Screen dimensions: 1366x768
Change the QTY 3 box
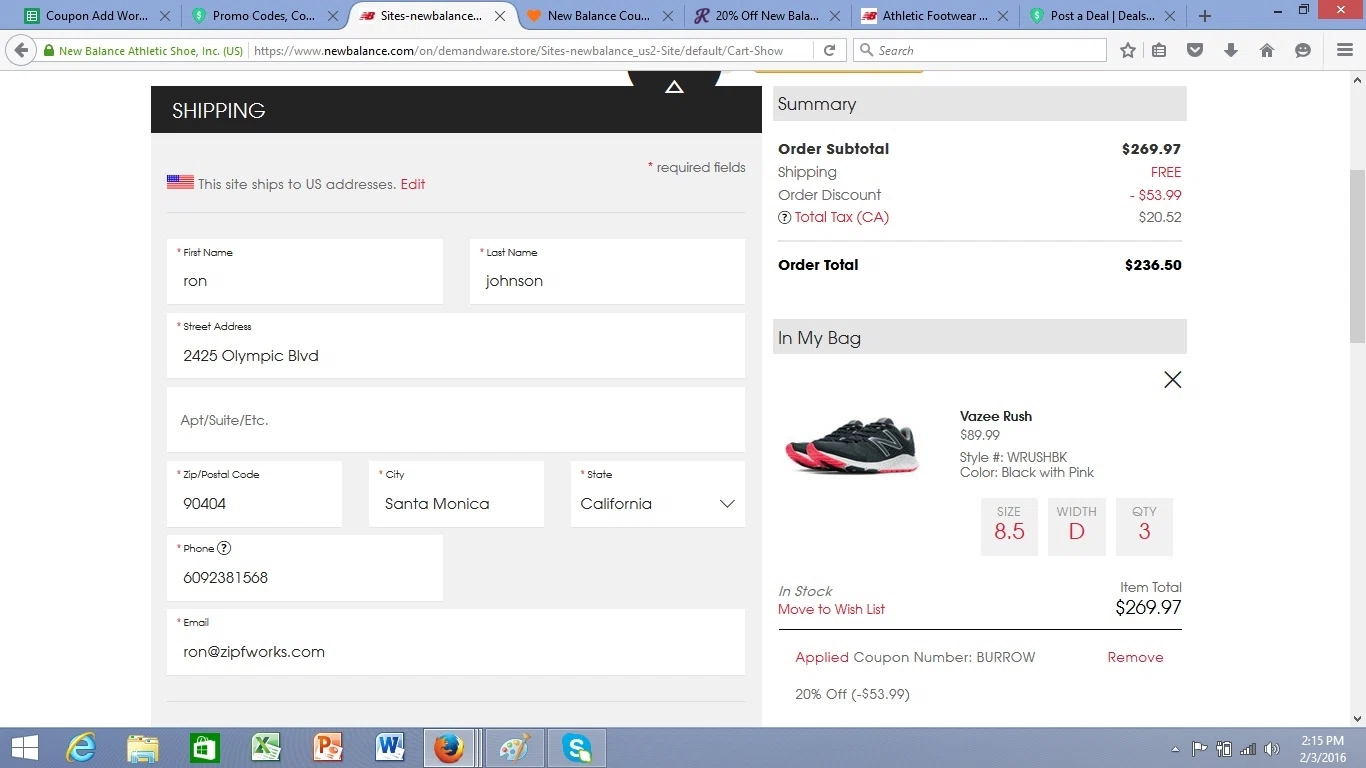pos(1144,526)
